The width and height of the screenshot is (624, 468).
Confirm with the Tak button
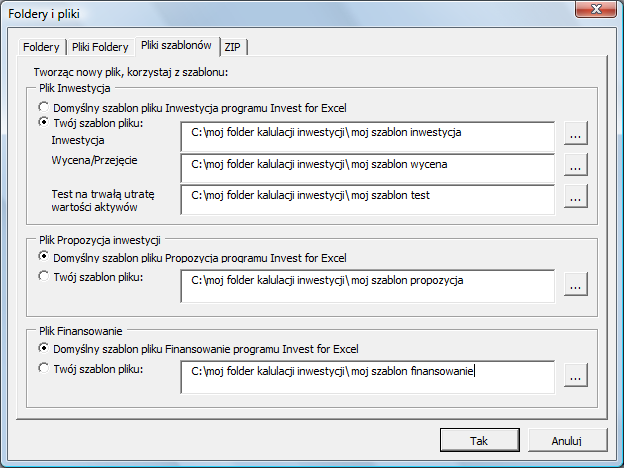tap(480, 440)
